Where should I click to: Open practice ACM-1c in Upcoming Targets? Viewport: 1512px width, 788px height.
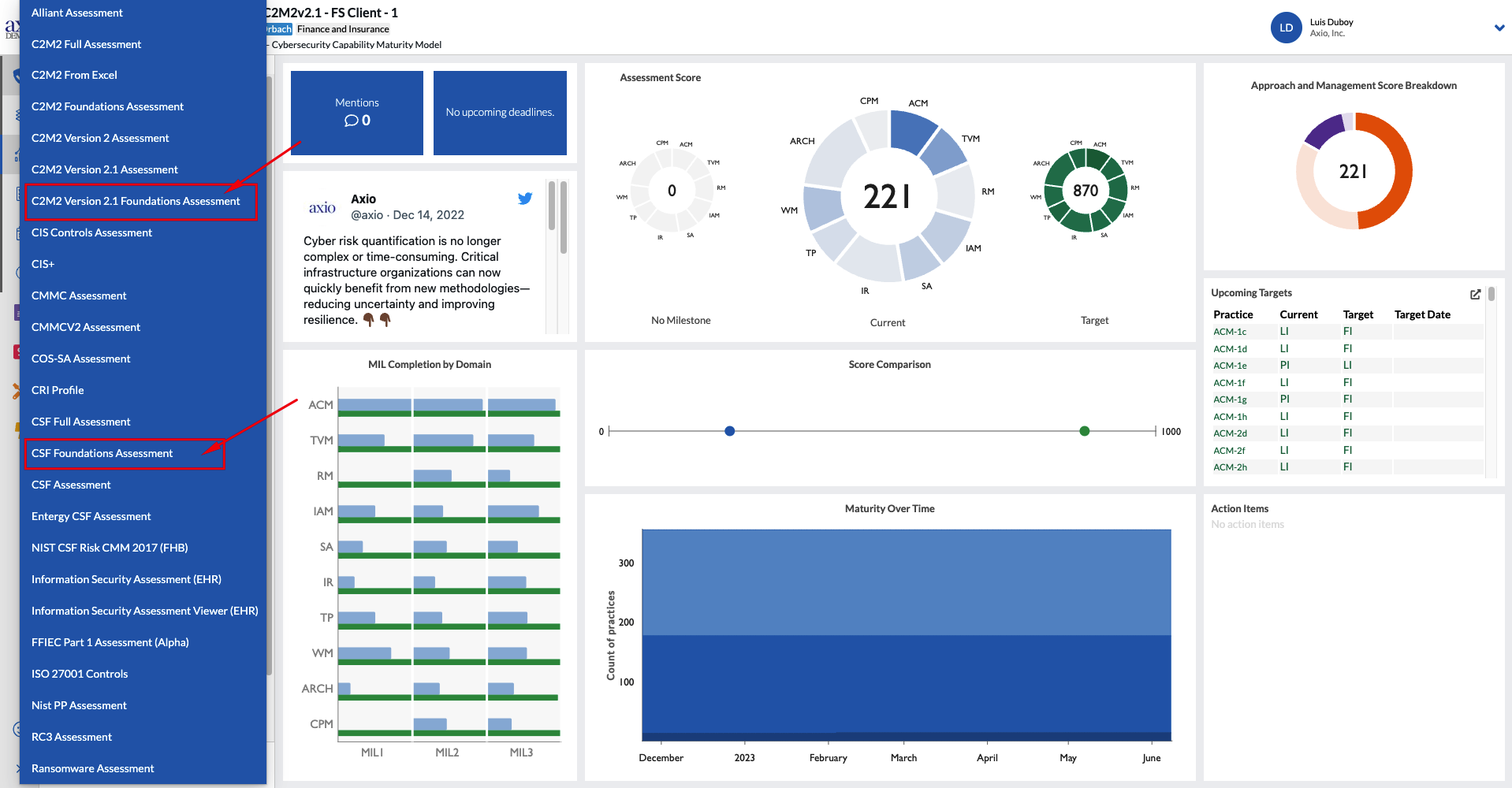[x=1230, y=332]
